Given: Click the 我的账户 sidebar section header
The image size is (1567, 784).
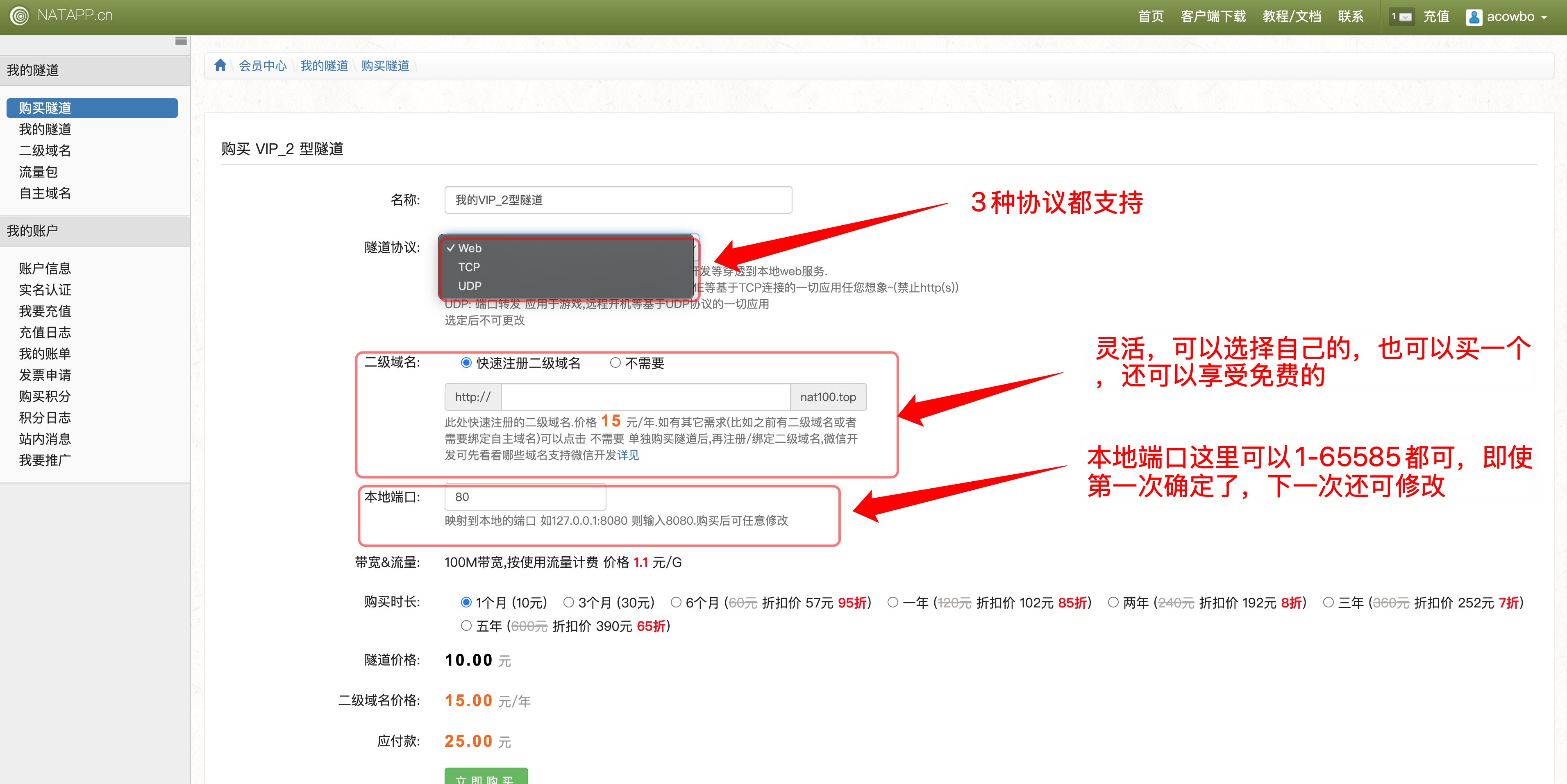Looking at the screenshot, I should point(95,231).
